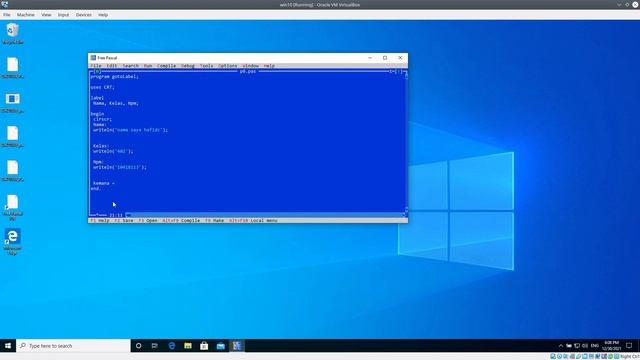Click the editor window close box

(x=97, y=71)
